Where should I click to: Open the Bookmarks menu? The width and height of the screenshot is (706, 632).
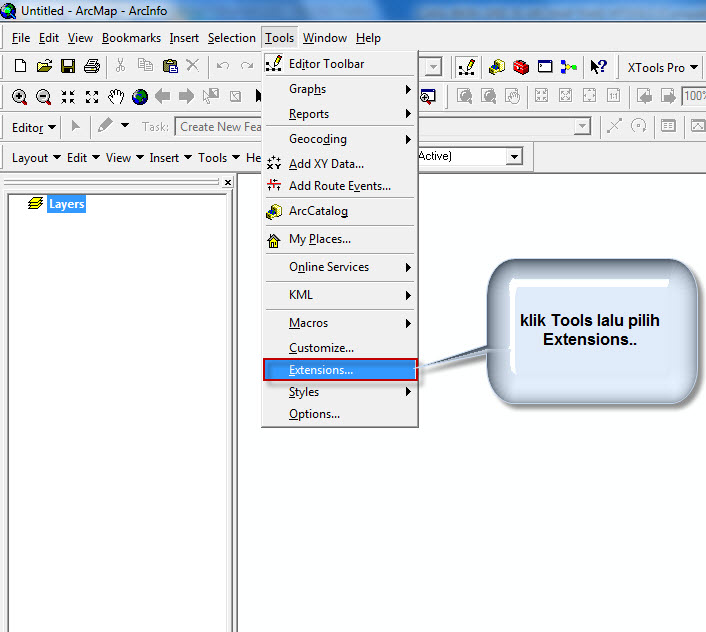click(131, 38)
